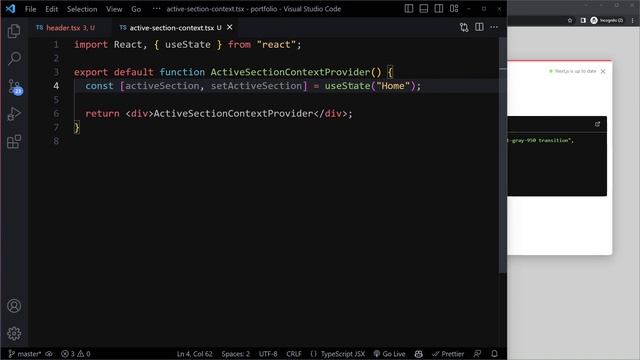
Task: Open in editor icon in browser code panel
Action: pos(597,124)
